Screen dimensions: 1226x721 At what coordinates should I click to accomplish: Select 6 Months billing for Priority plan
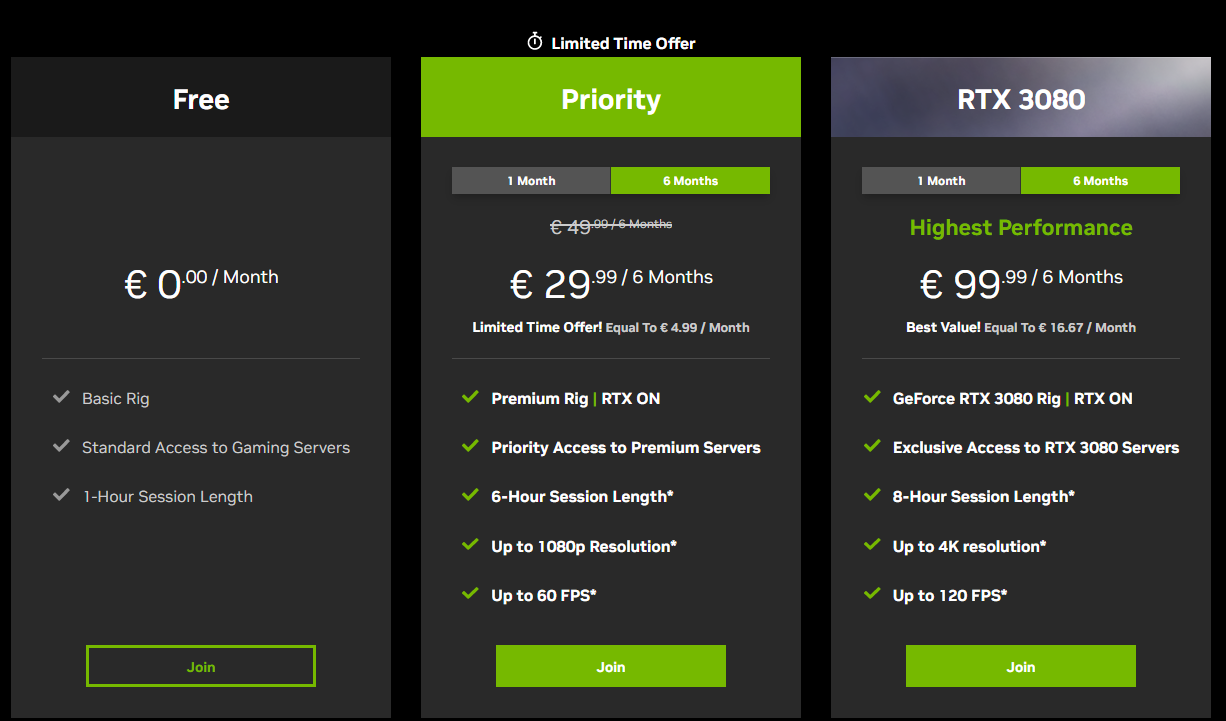(690, 181)
